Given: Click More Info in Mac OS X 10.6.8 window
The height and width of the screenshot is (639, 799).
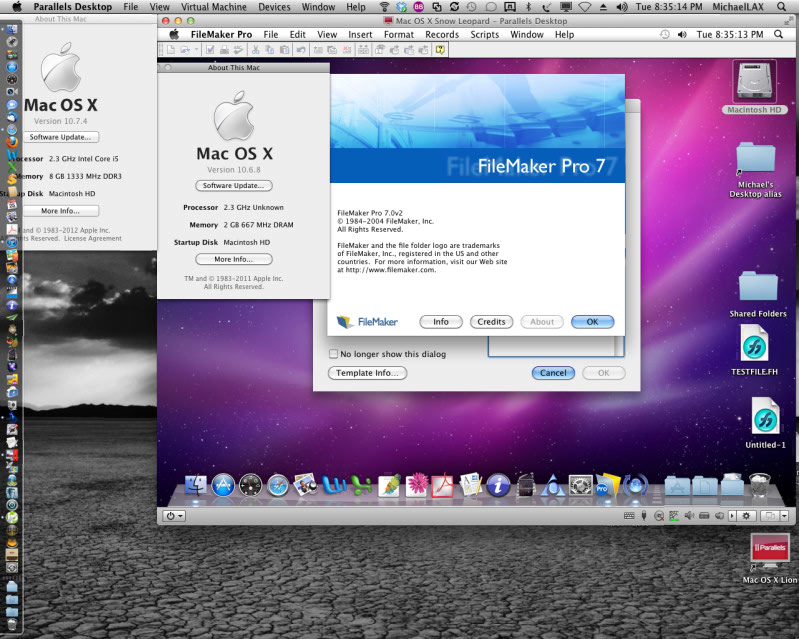Looking at the screenshot, I should pyautogui.click(x=233, y=259).
